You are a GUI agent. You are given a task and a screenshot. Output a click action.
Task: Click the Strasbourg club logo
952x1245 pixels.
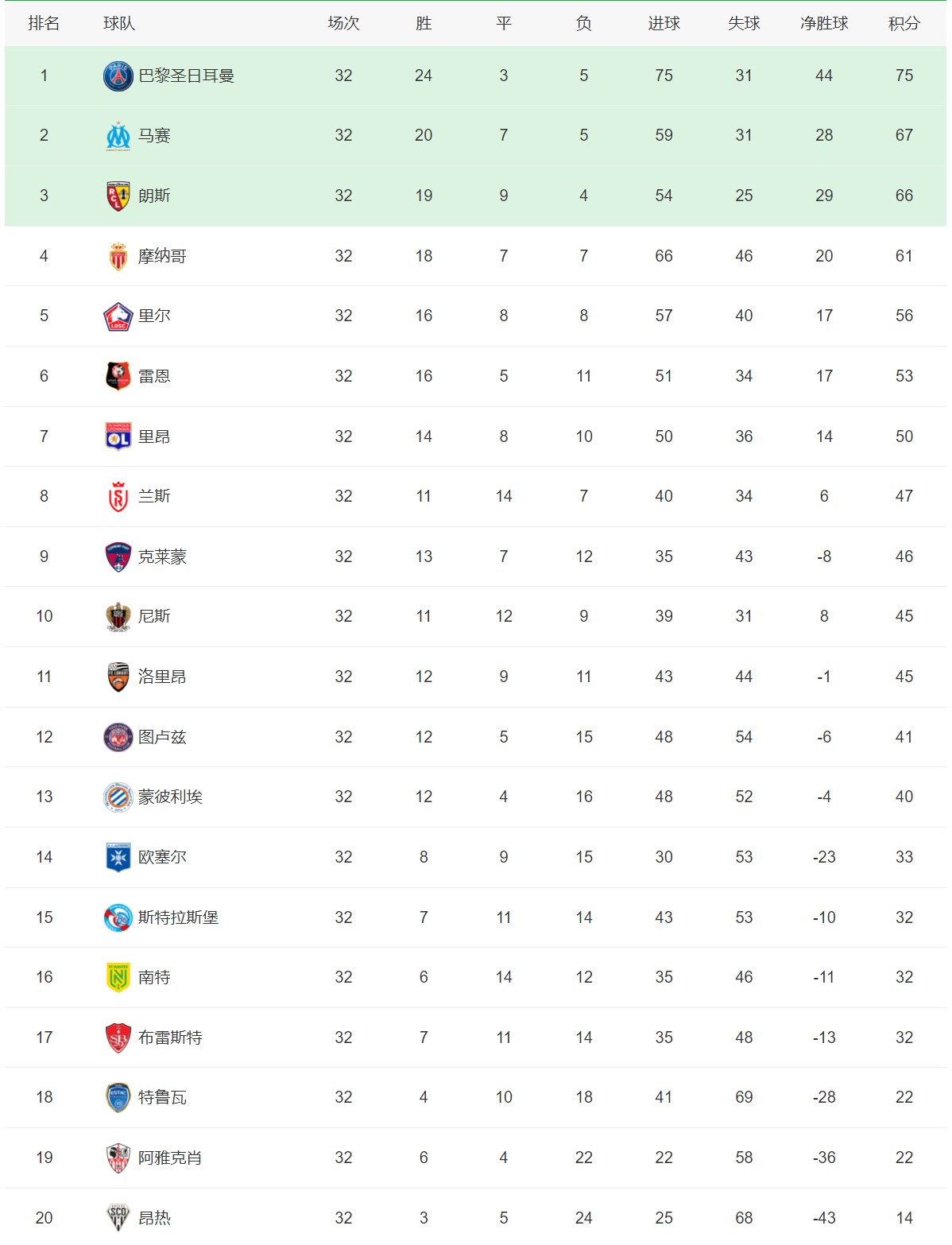click(x=118, y=917)
